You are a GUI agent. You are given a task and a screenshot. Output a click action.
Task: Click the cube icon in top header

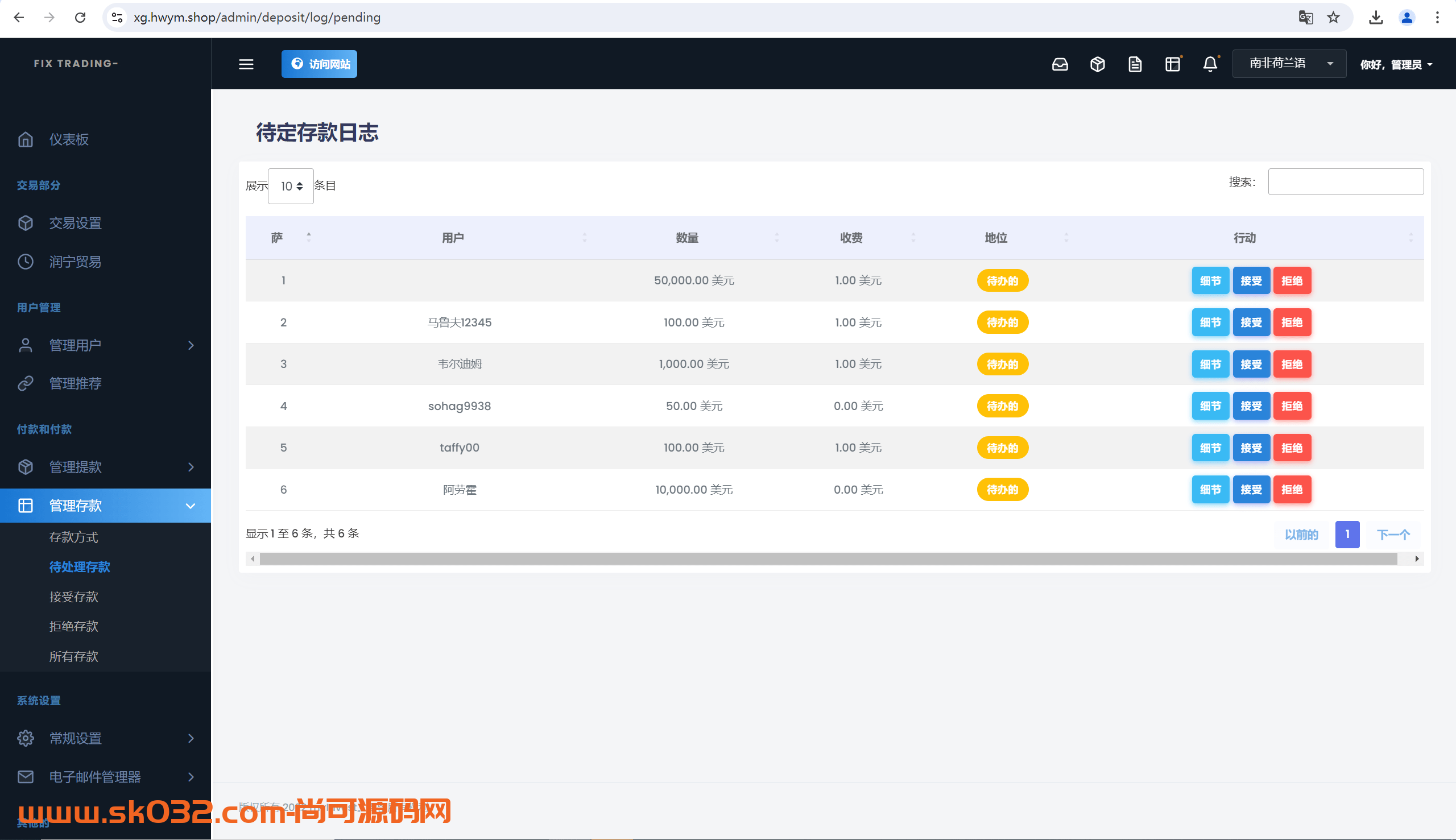tap(1097, 64)
